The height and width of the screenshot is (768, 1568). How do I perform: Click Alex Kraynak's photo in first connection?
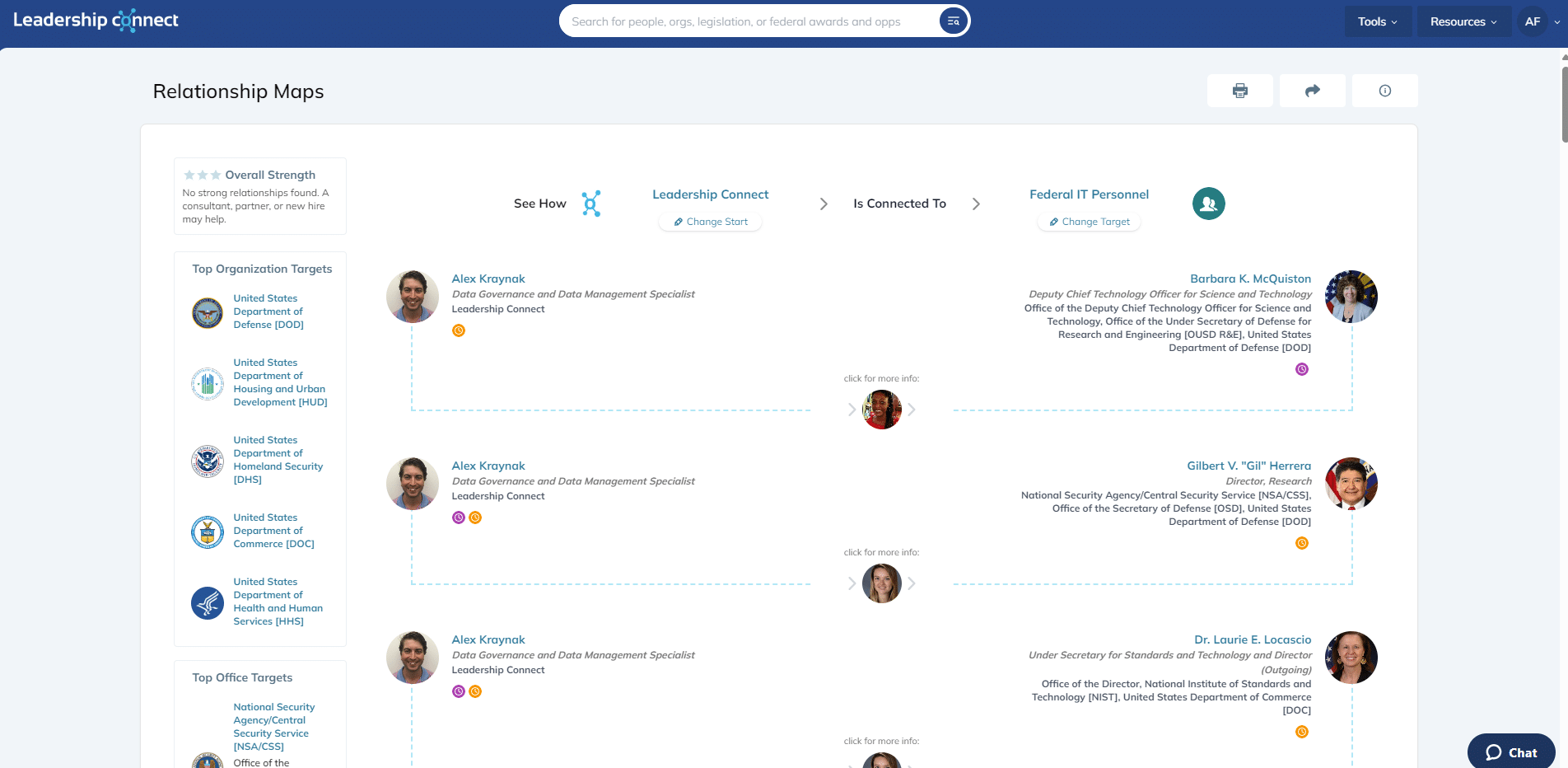point(413,297)
